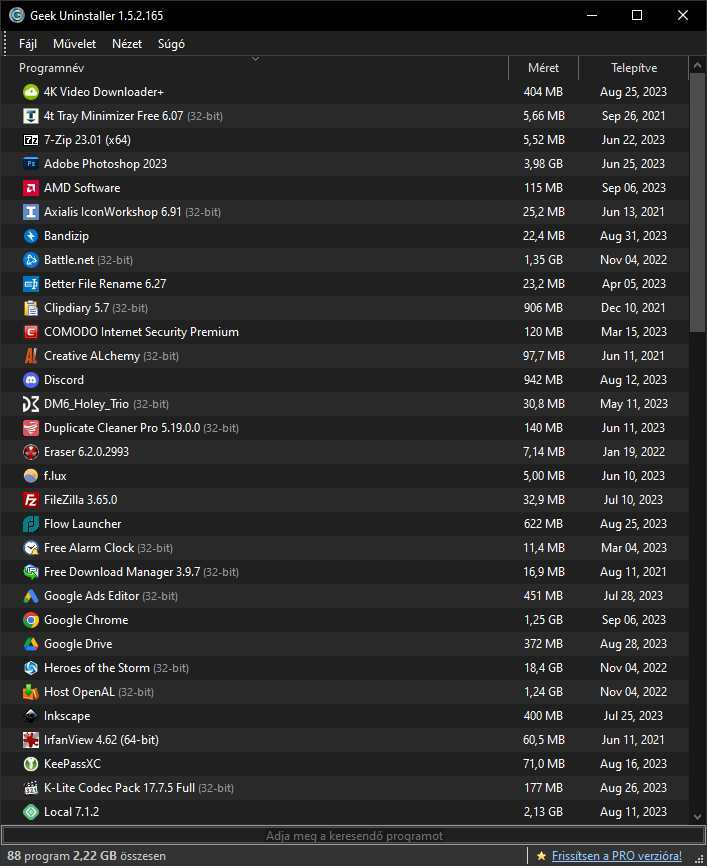Select the KeePassXC icon

tap(31, 764)
